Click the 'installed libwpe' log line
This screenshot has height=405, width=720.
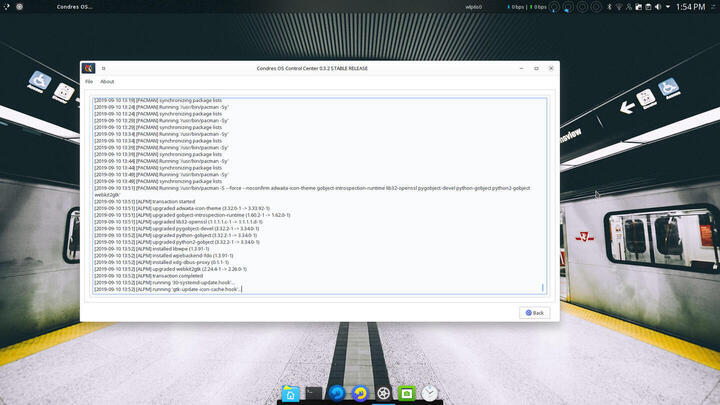click(152, 249)
